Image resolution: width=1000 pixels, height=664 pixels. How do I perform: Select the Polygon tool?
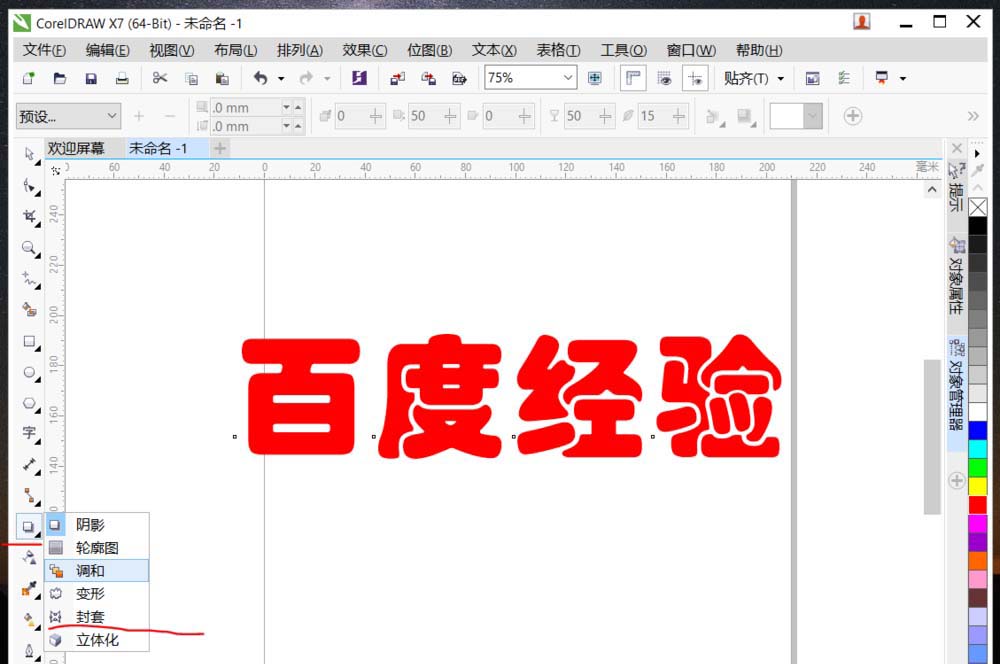29,403
